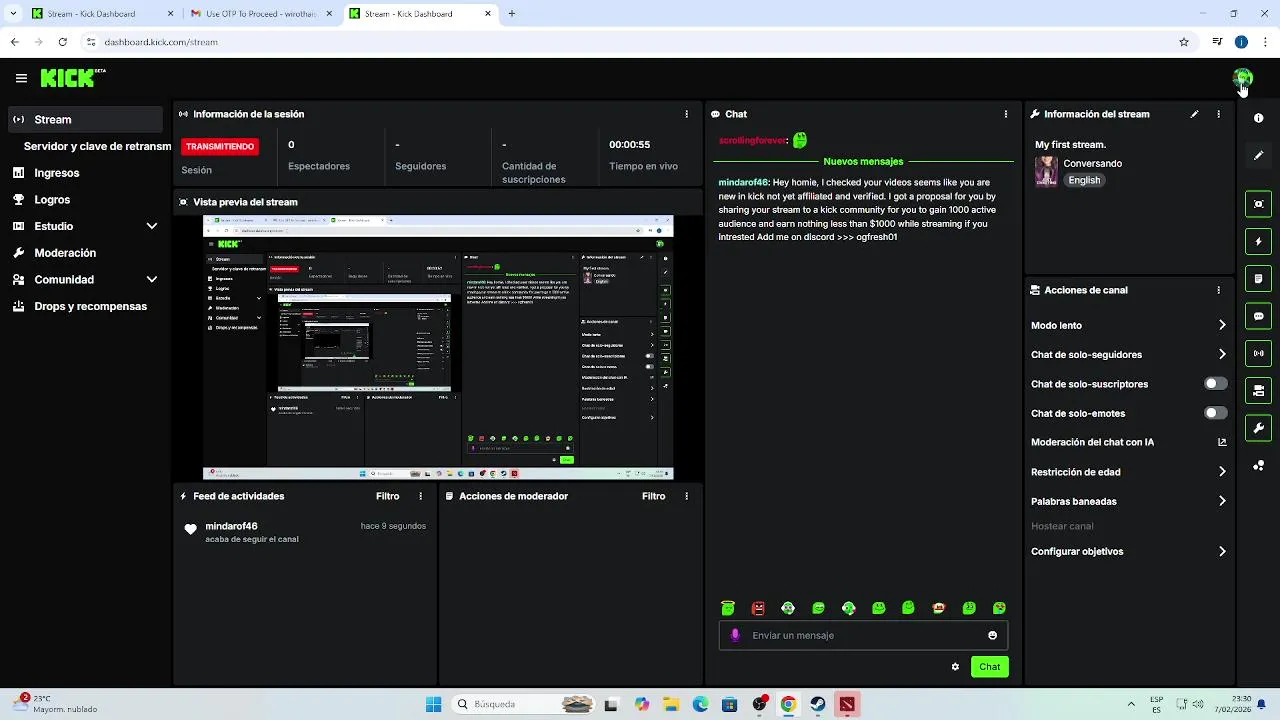Expand the Estudio sidebar section

(x=152, y=226)
